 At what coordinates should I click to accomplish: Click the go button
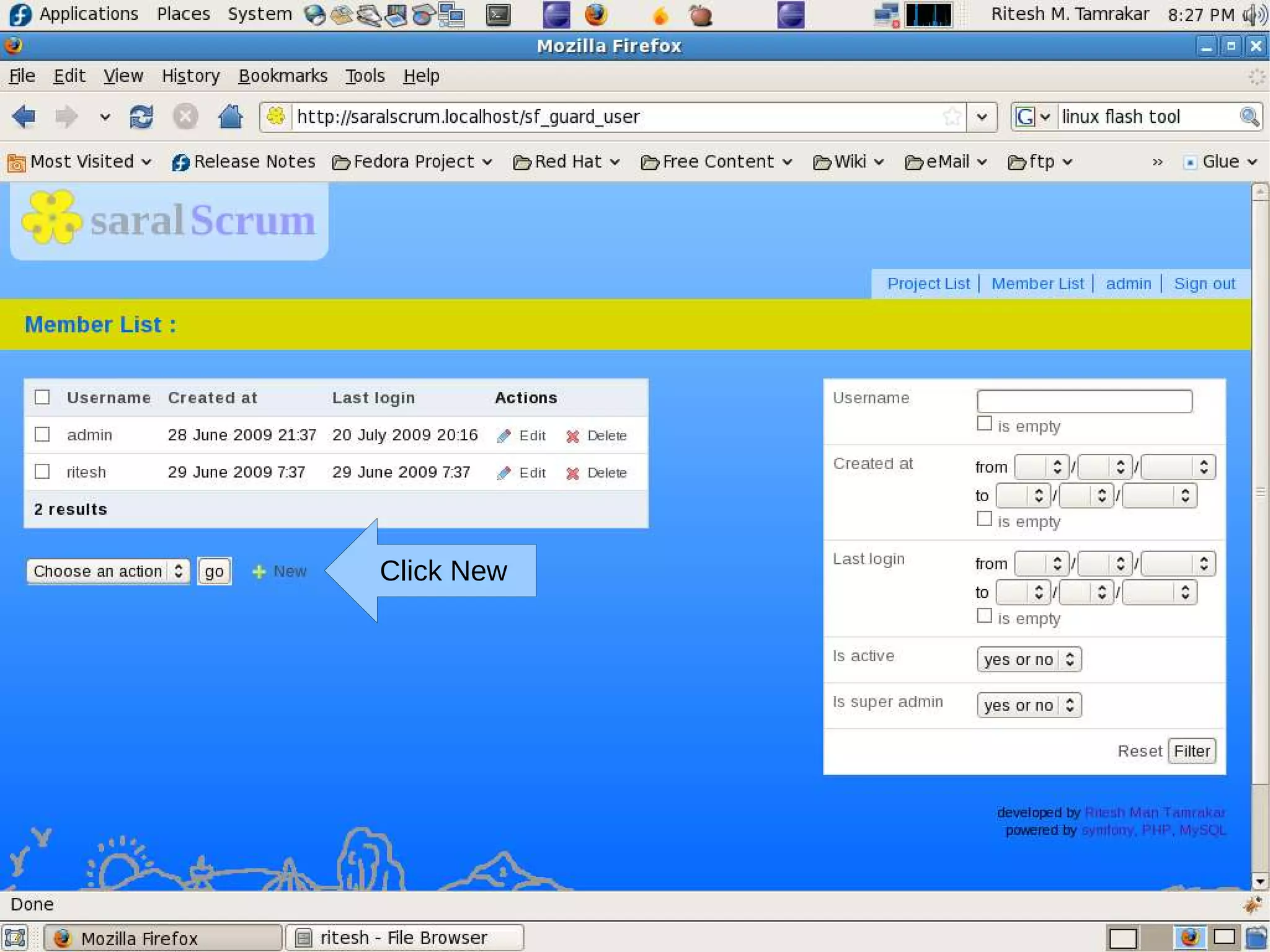pyautogui.click(x=215, y=571)
